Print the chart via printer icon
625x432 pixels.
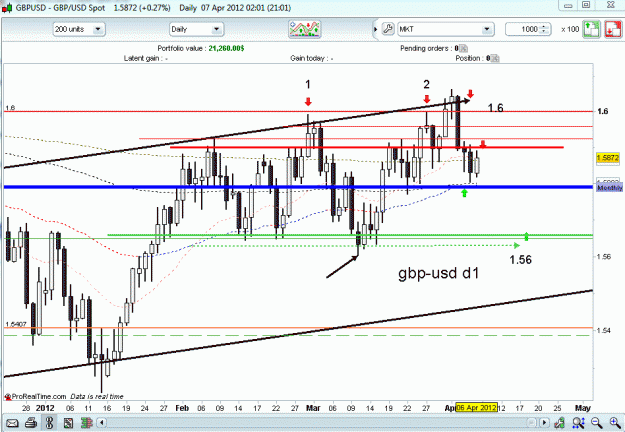[x=31, y=423]
